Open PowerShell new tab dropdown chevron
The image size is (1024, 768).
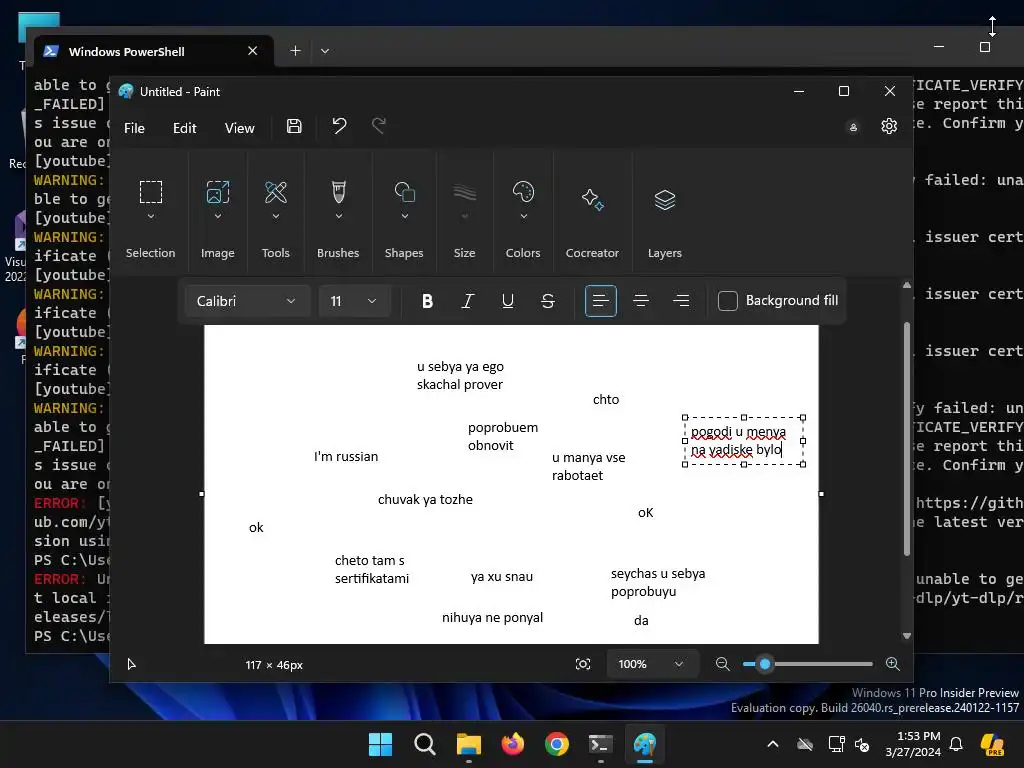tap(325, 51)
